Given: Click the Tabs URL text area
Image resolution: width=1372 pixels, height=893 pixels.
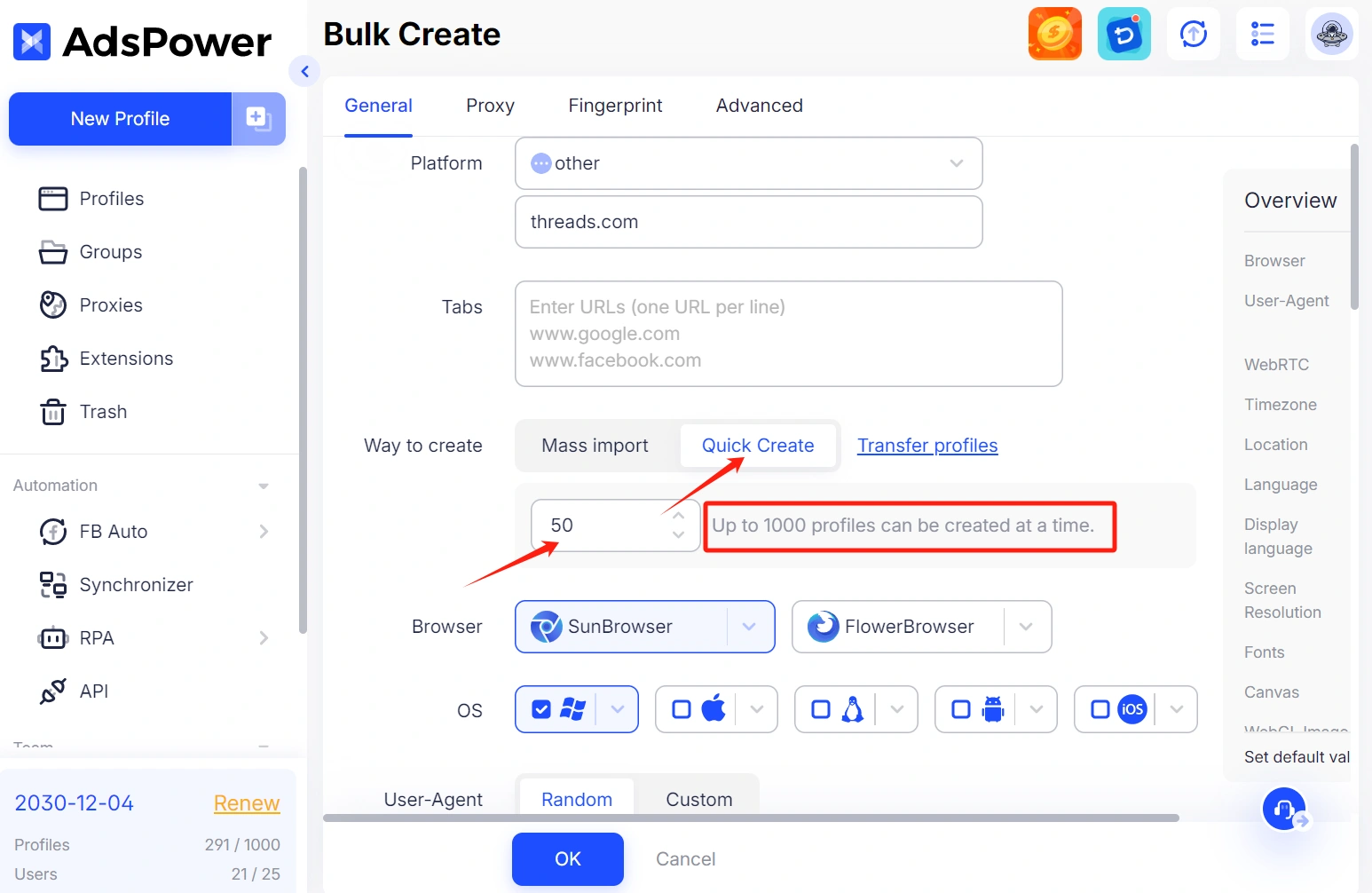Looking at the screenshot, I should (x=789, y=334).
